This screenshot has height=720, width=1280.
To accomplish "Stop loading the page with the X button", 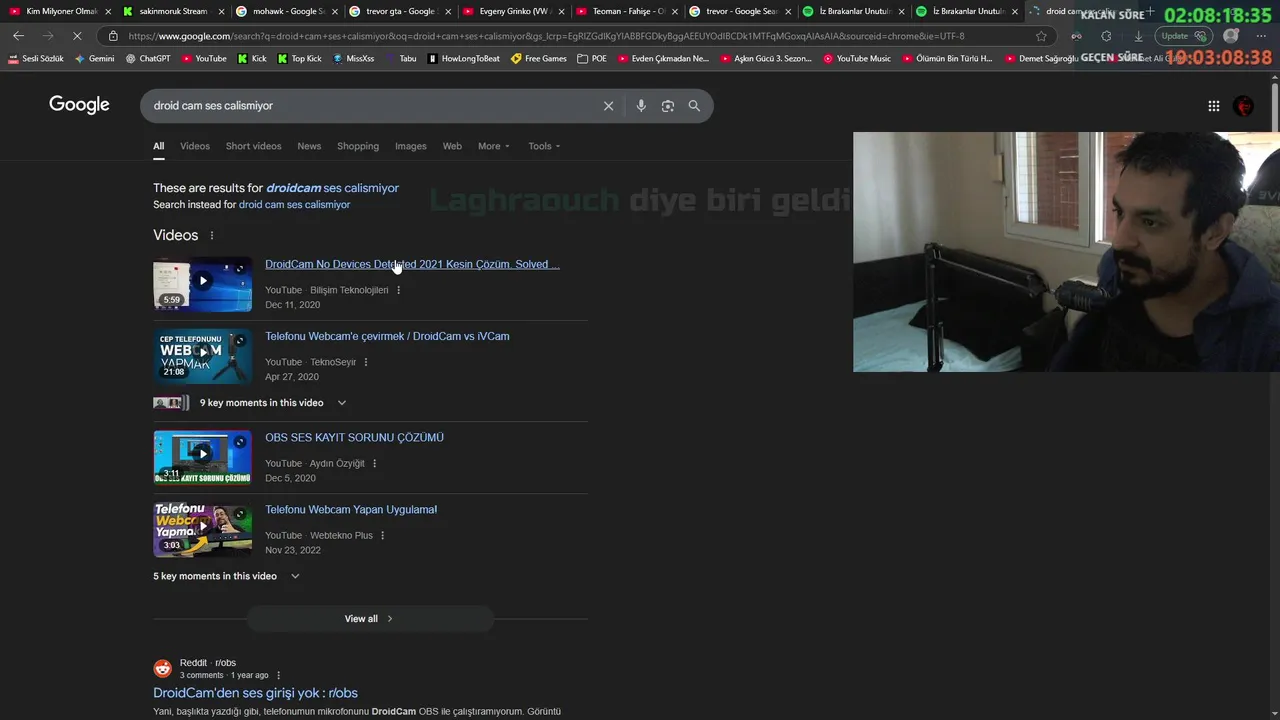I will [77, 36].
